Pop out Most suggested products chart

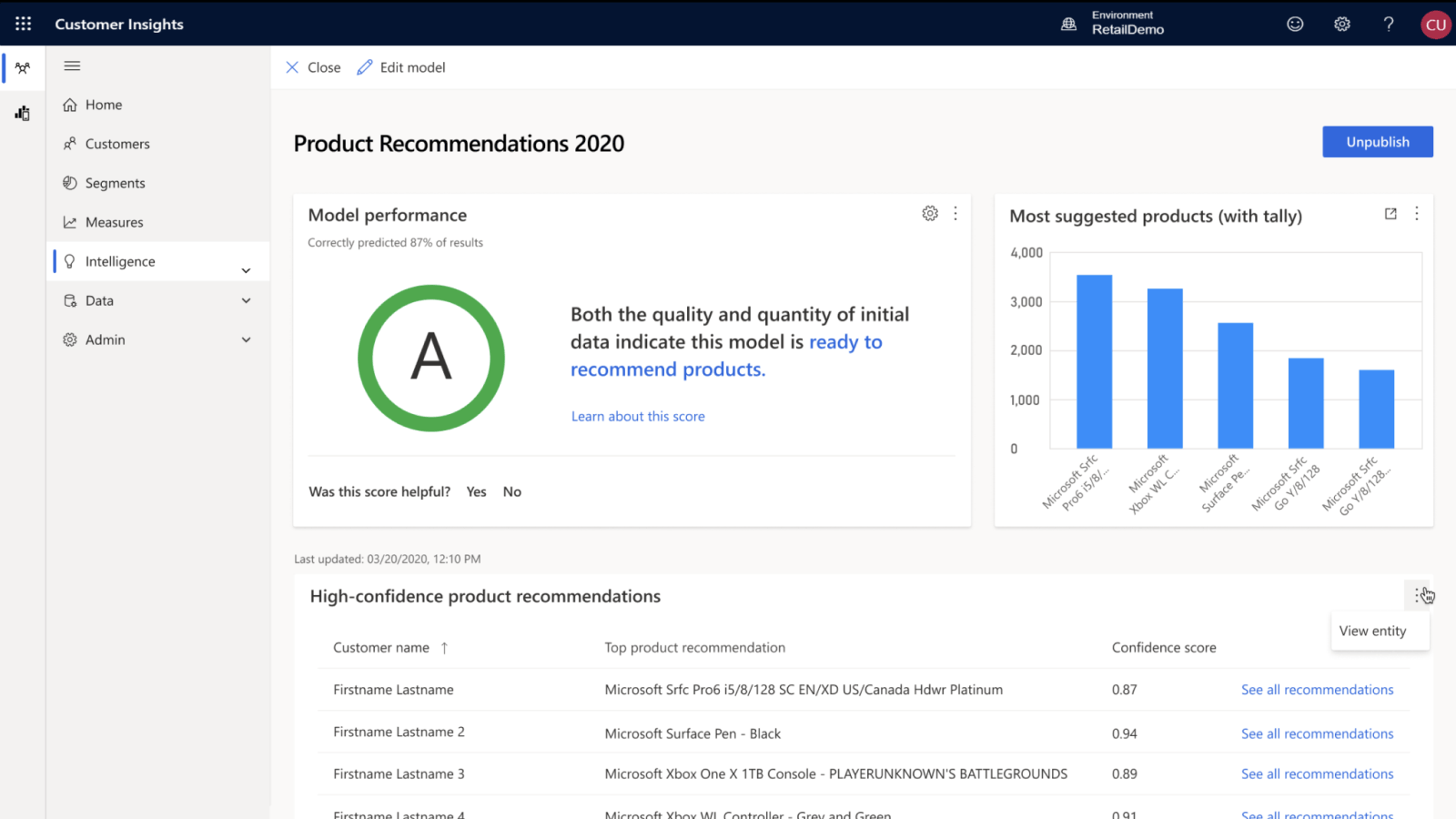(x=1390, y=214)
